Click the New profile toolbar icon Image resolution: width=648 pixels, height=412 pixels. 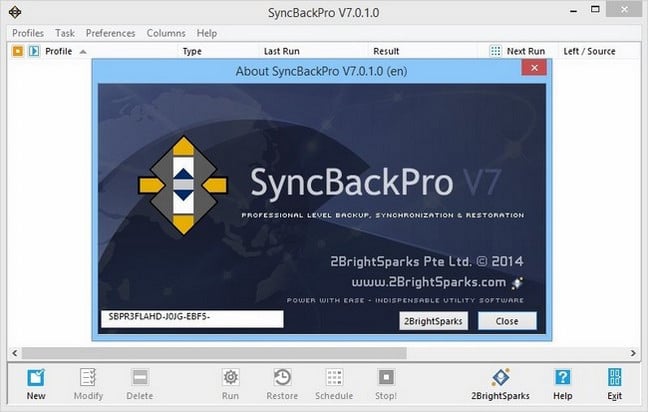(36, 377)
